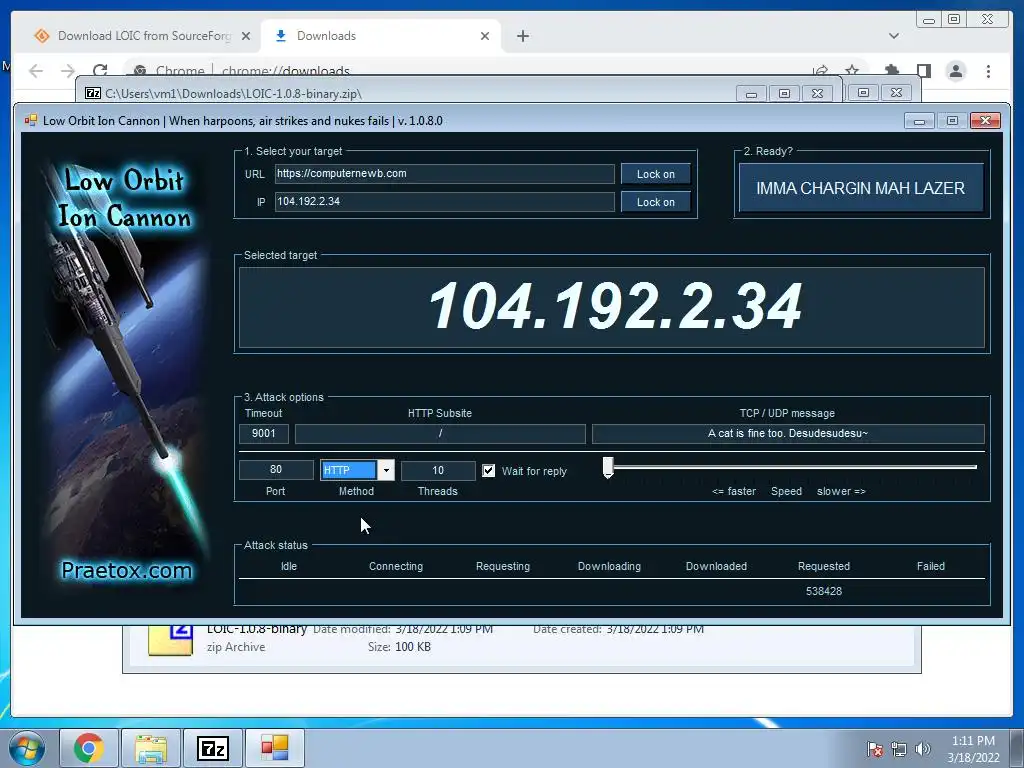Open Chrome tab search chevron
Screen dimensions: 1024x768
click(894, 36)
